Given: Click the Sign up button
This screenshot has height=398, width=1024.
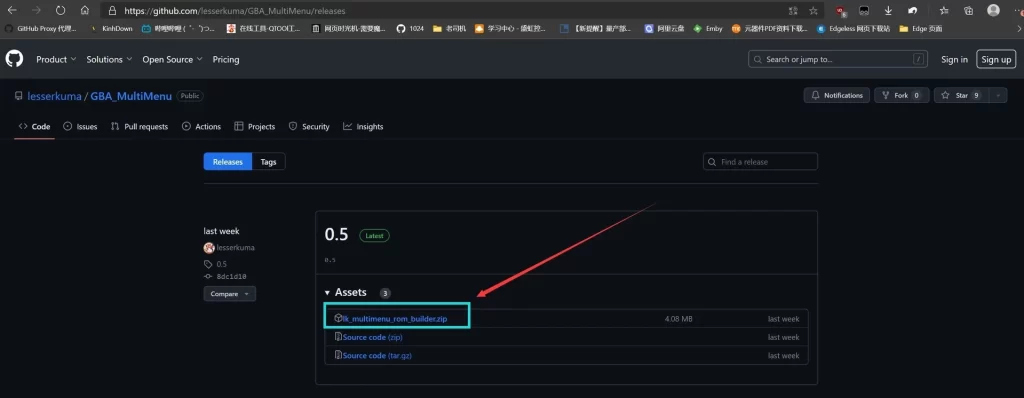Looking at the screenshot, I should click(x=996, y=59).
